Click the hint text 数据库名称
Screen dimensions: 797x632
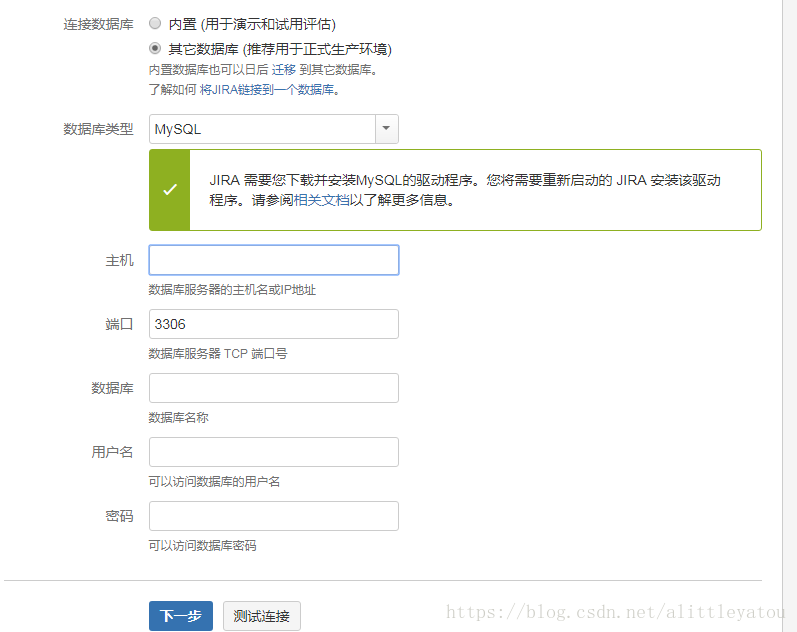pyautogui.click(x=178, y=417)
